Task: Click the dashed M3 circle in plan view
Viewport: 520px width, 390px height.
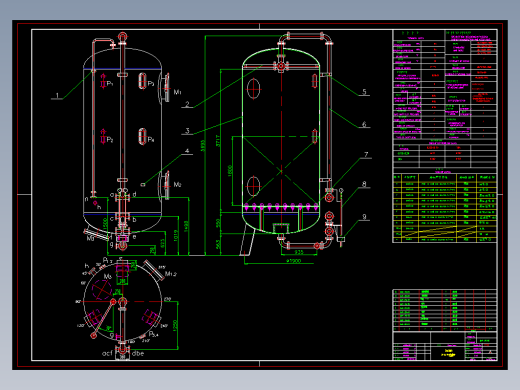Action: click(x=102, y=289)
